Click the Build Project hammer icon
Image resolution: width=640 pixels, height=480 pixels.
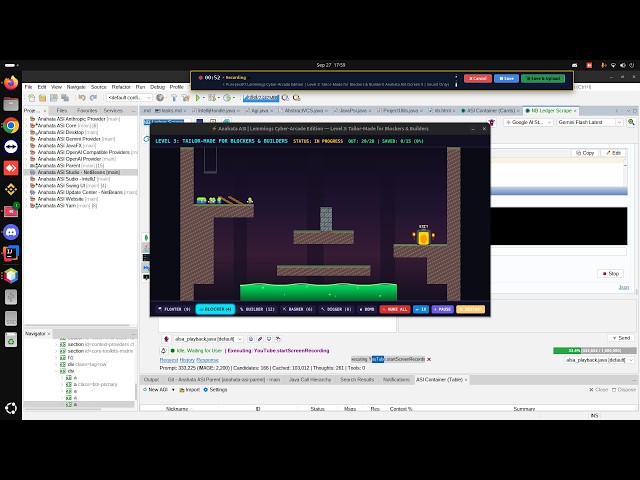click(174, 98)
